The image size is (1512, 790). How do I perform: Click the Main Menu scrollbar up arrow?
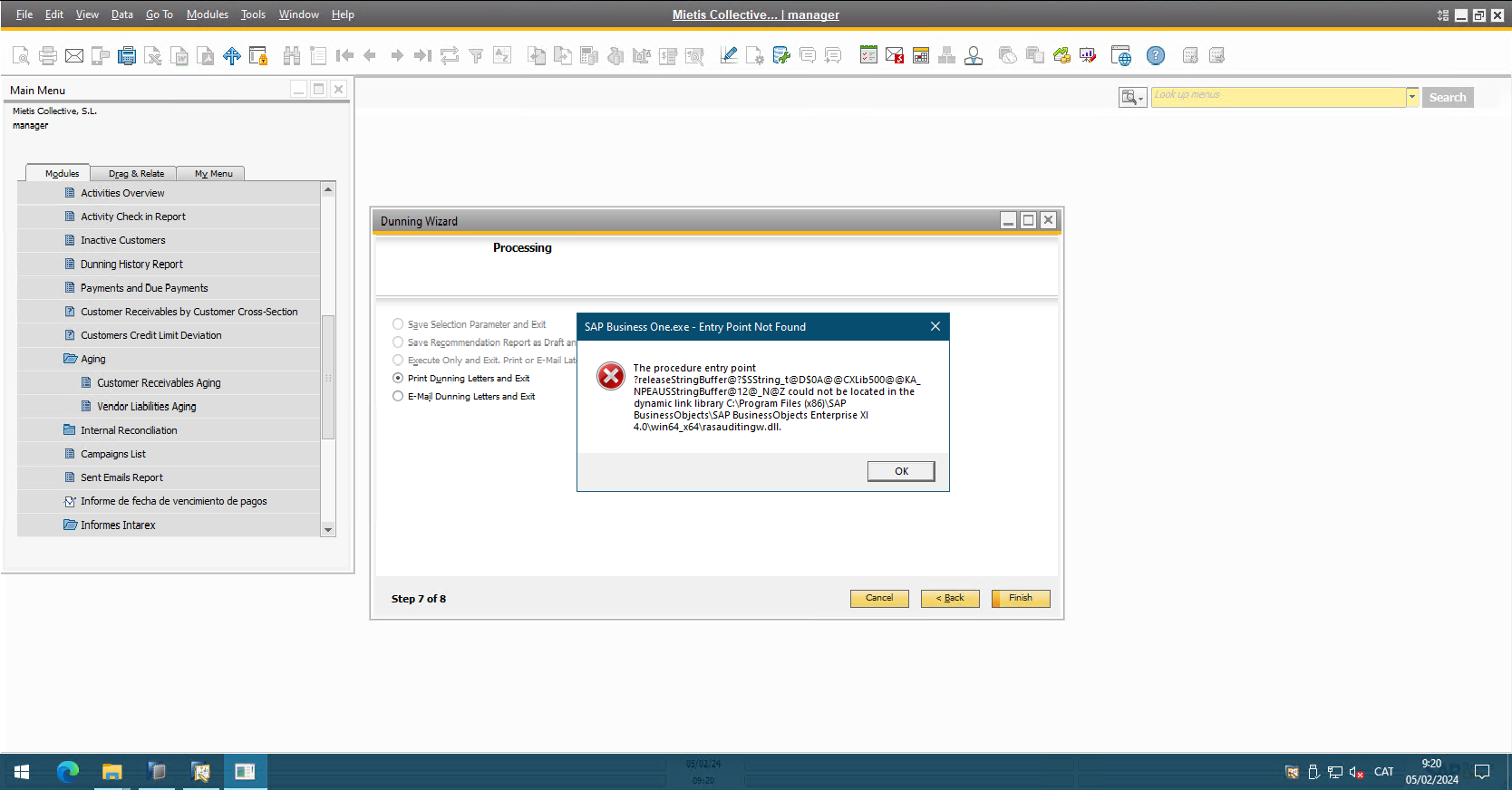click(x=328, y=189)
